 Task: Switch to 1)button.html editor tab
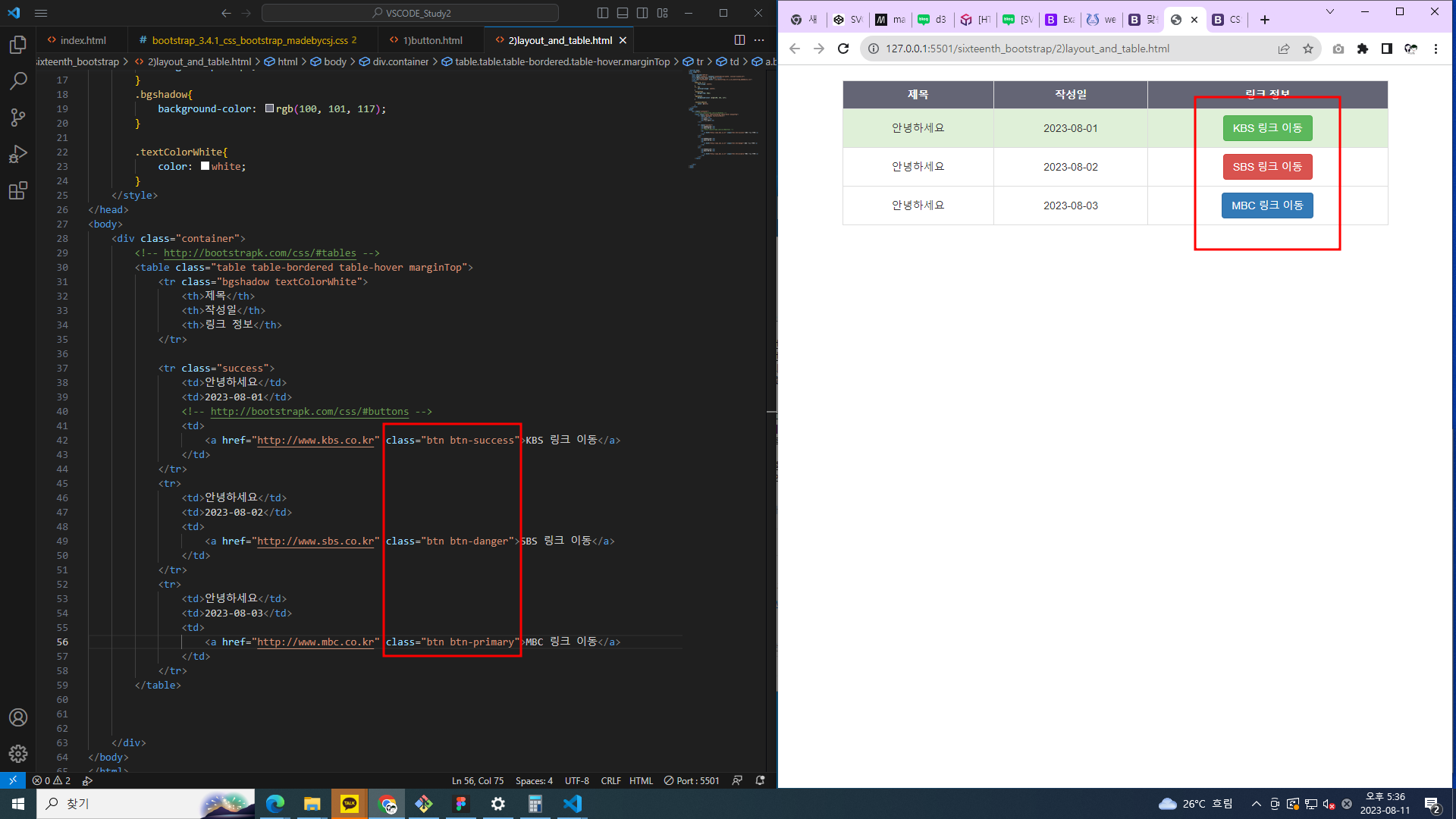(431, 40)
